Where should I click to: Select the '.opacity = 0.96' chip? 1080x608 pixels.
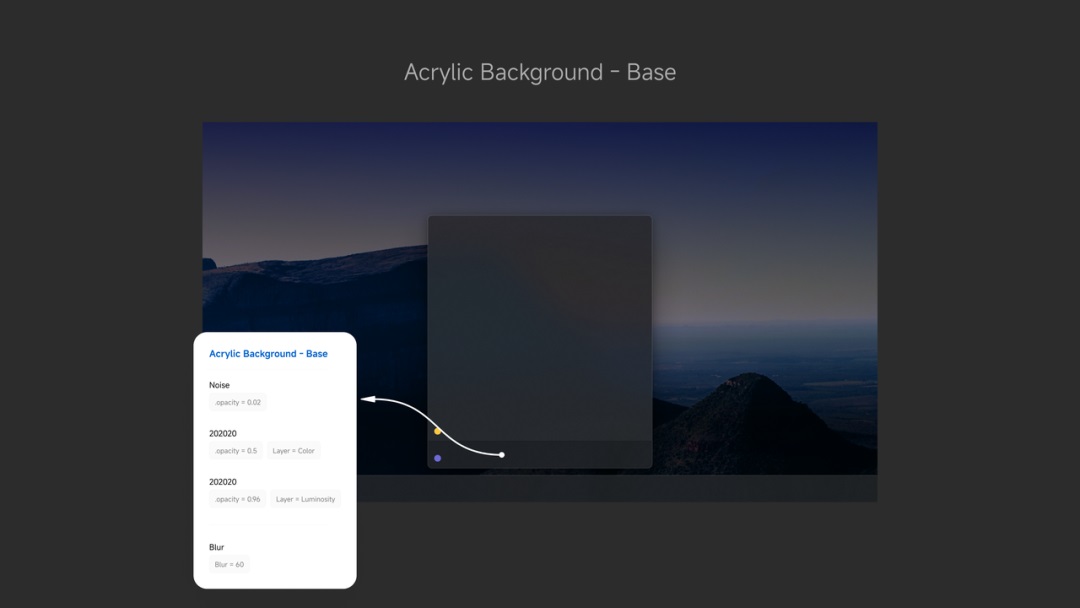[x=238, y=499]
